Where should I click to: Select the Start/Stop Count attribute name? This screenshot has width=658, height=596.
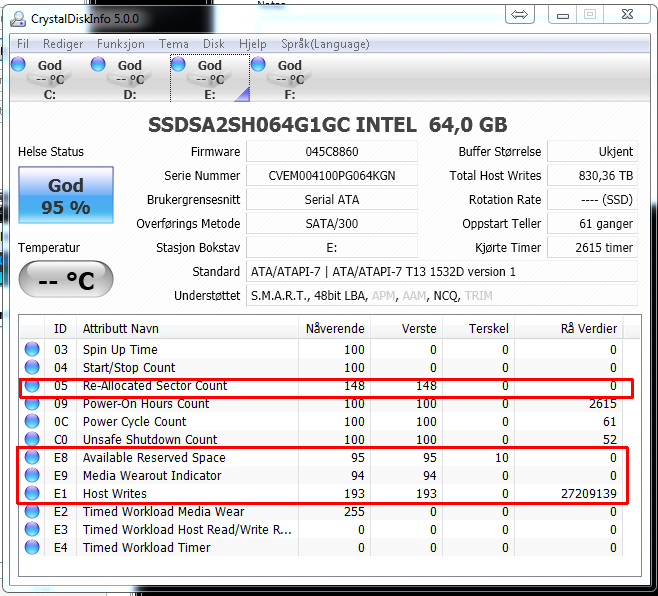[129, 367]
